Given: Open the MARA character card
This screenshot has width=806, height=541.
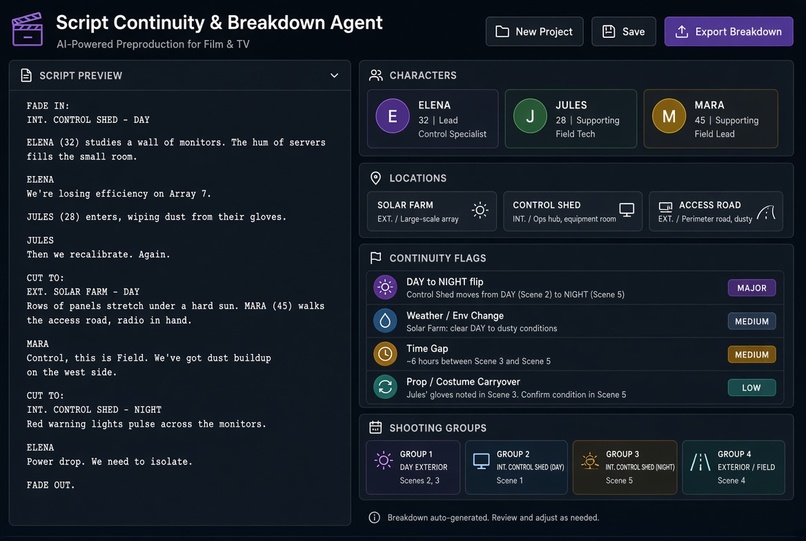Looking at the screenshot, I should pyautogui.click(x=711, y=119).
